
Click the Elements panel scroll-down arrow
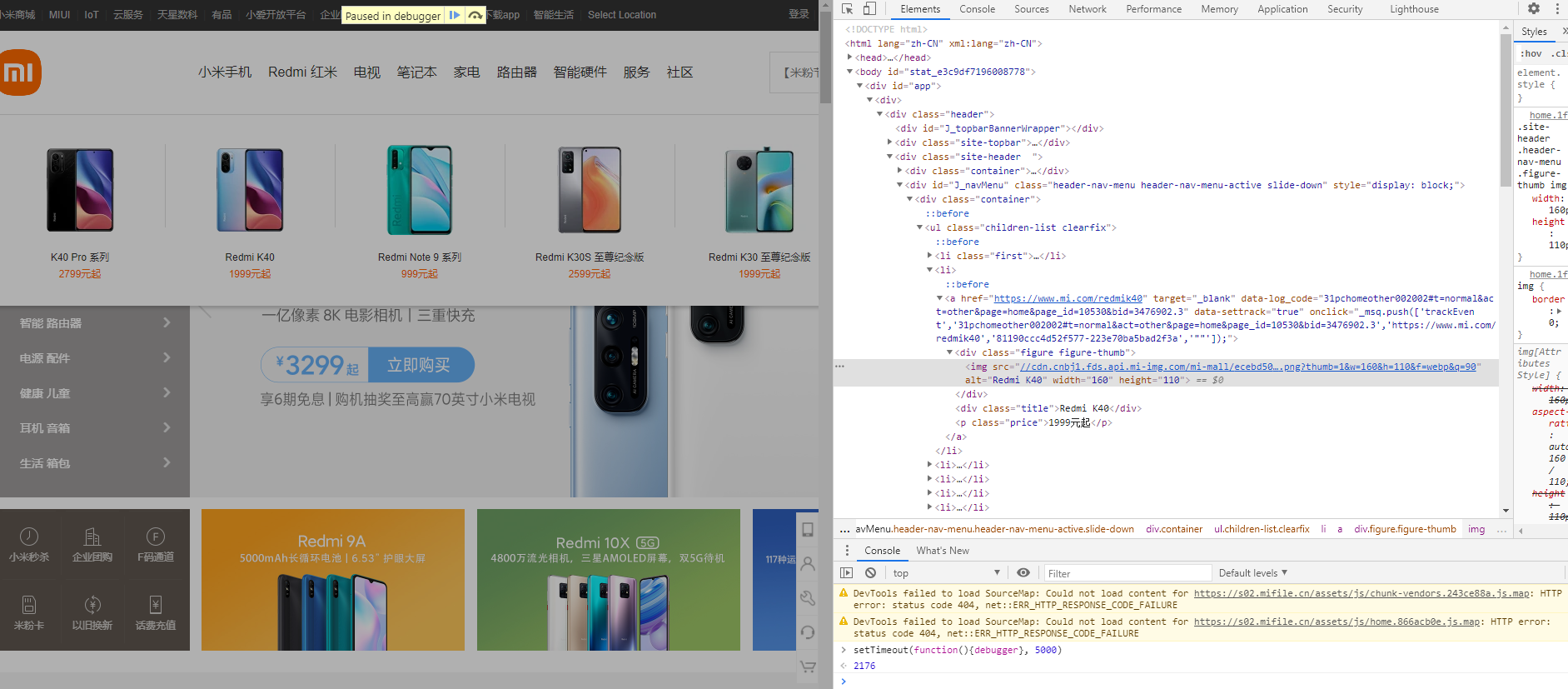tap(1506, 511)
